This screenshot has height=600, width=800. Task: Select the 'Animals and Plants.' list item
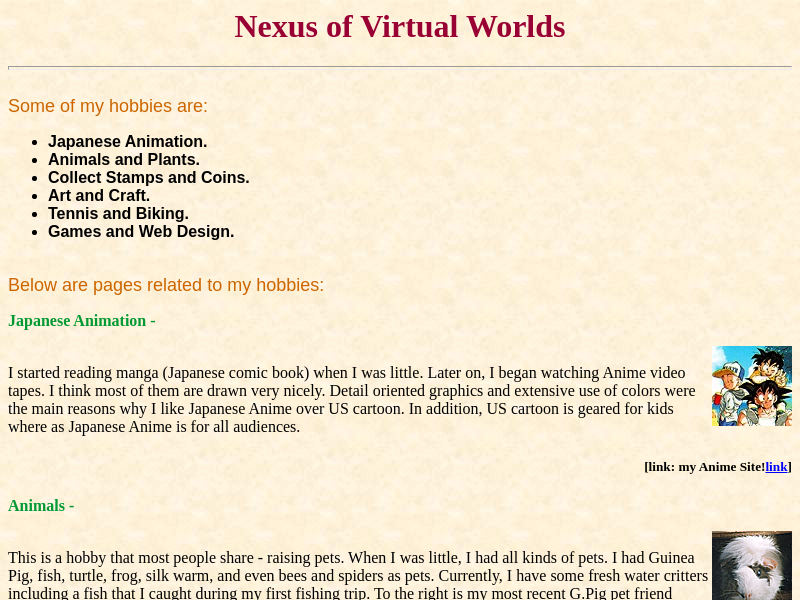pyautogui.click(x=123, y=160)
